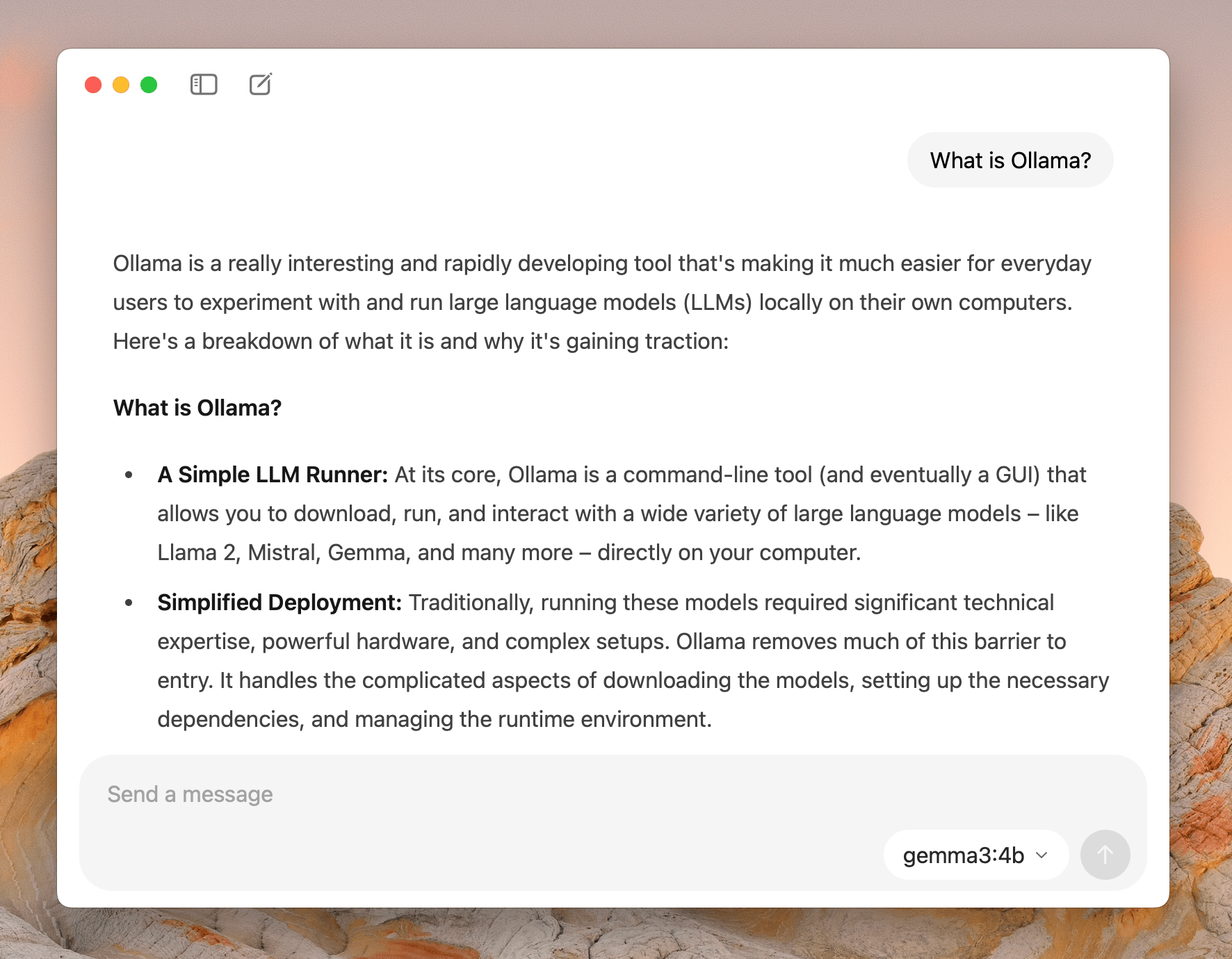
Task: Open the gemma3:4b model selector
Action: [x=975, y=855]
